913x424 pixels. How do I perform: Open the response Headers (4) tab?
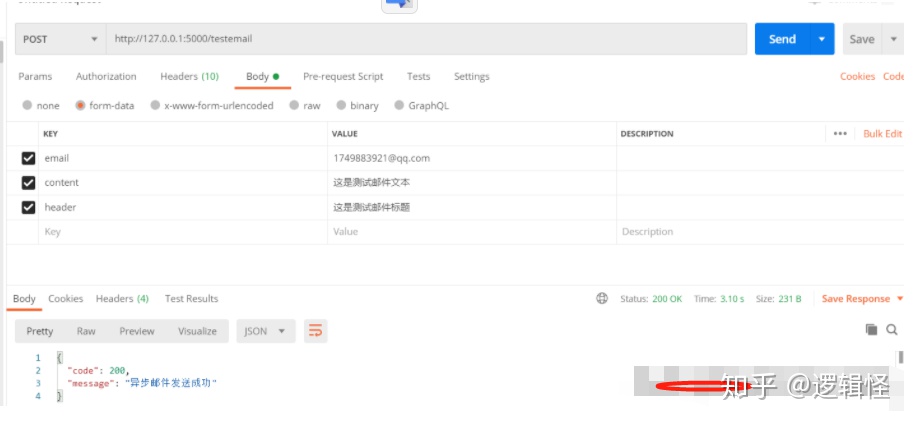[x=122, y=299]
